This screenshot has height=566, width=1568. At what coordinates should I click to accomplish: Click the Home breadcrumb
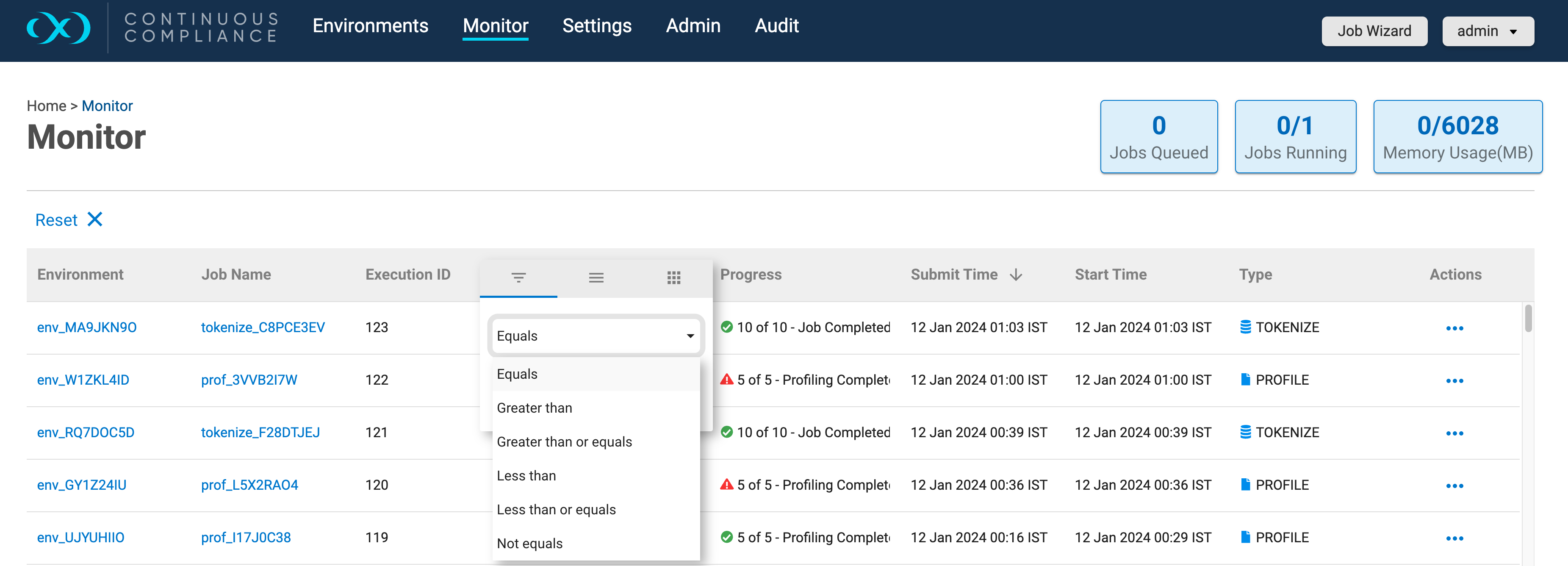[x=46, y=106]
